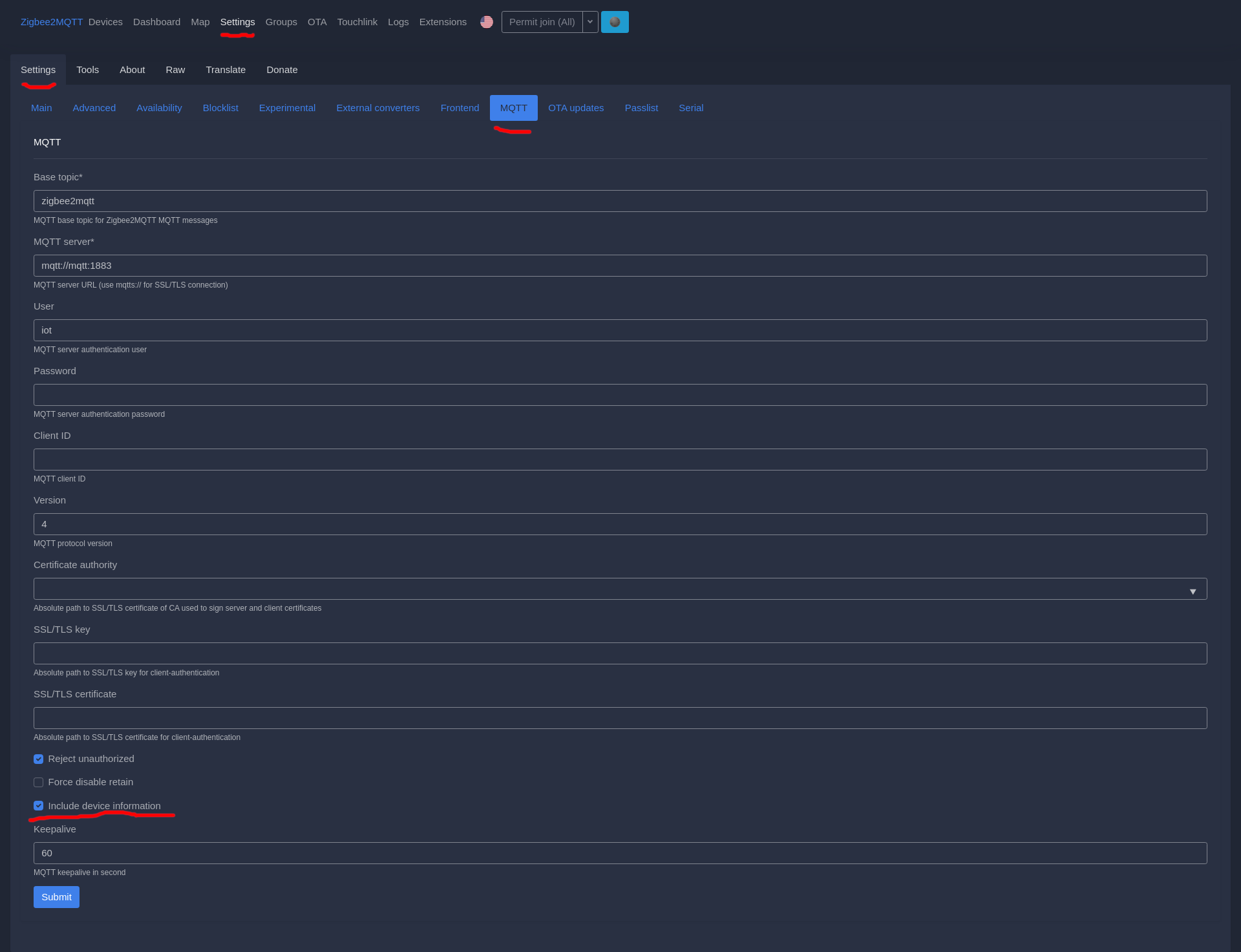1241x952 pixels.
Task: Click the Permit join (All) button
Action: click(542, 22)
